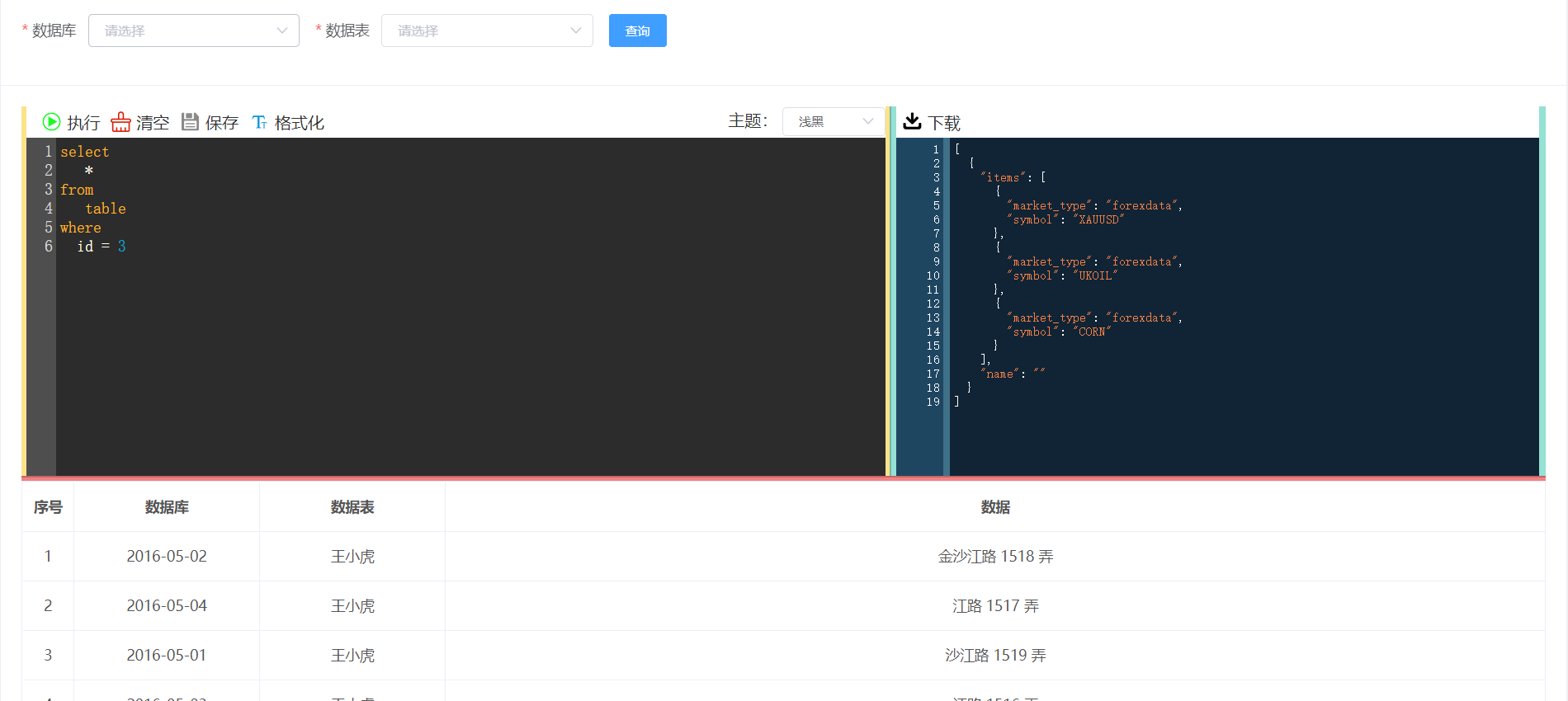This screenshot has width=1568, height=701.
Task: Clear the editor with 清空
Action: (x=153, y=123)
